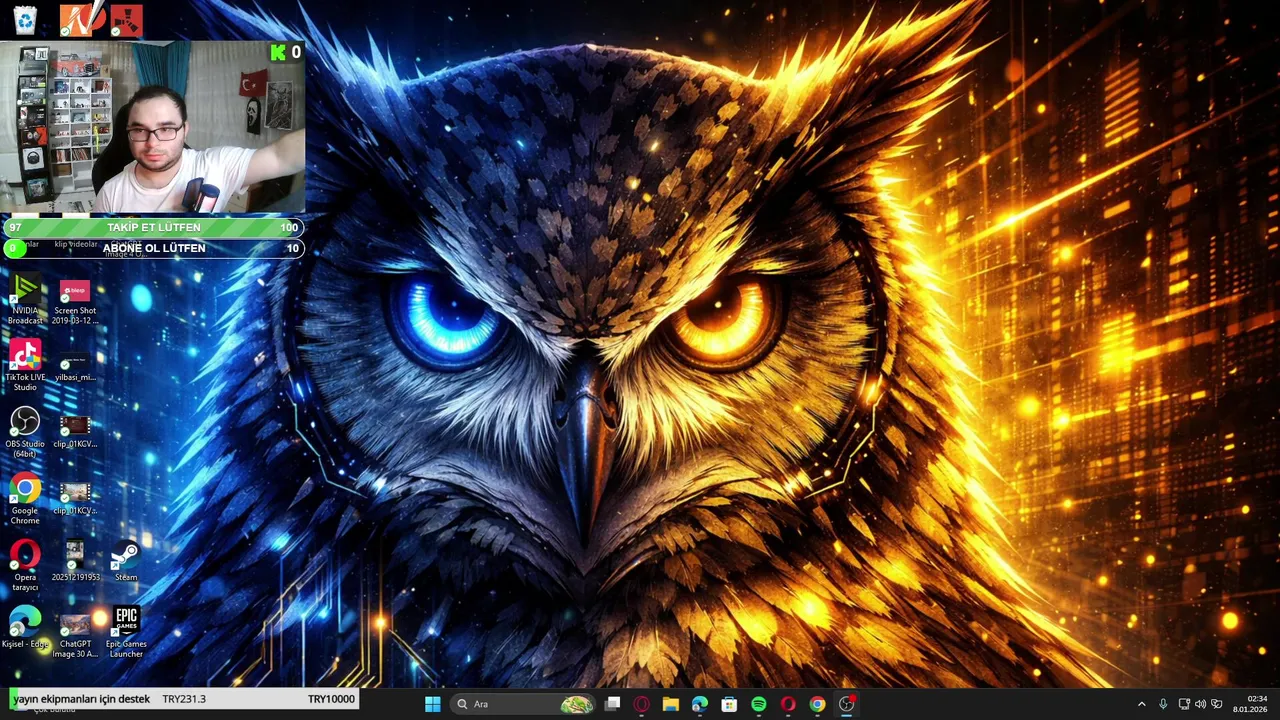Open Microsoft Edge from the taskbar
Image resolution: width=1280 pixels, height=720 pixels.
[x=700, y=704]
